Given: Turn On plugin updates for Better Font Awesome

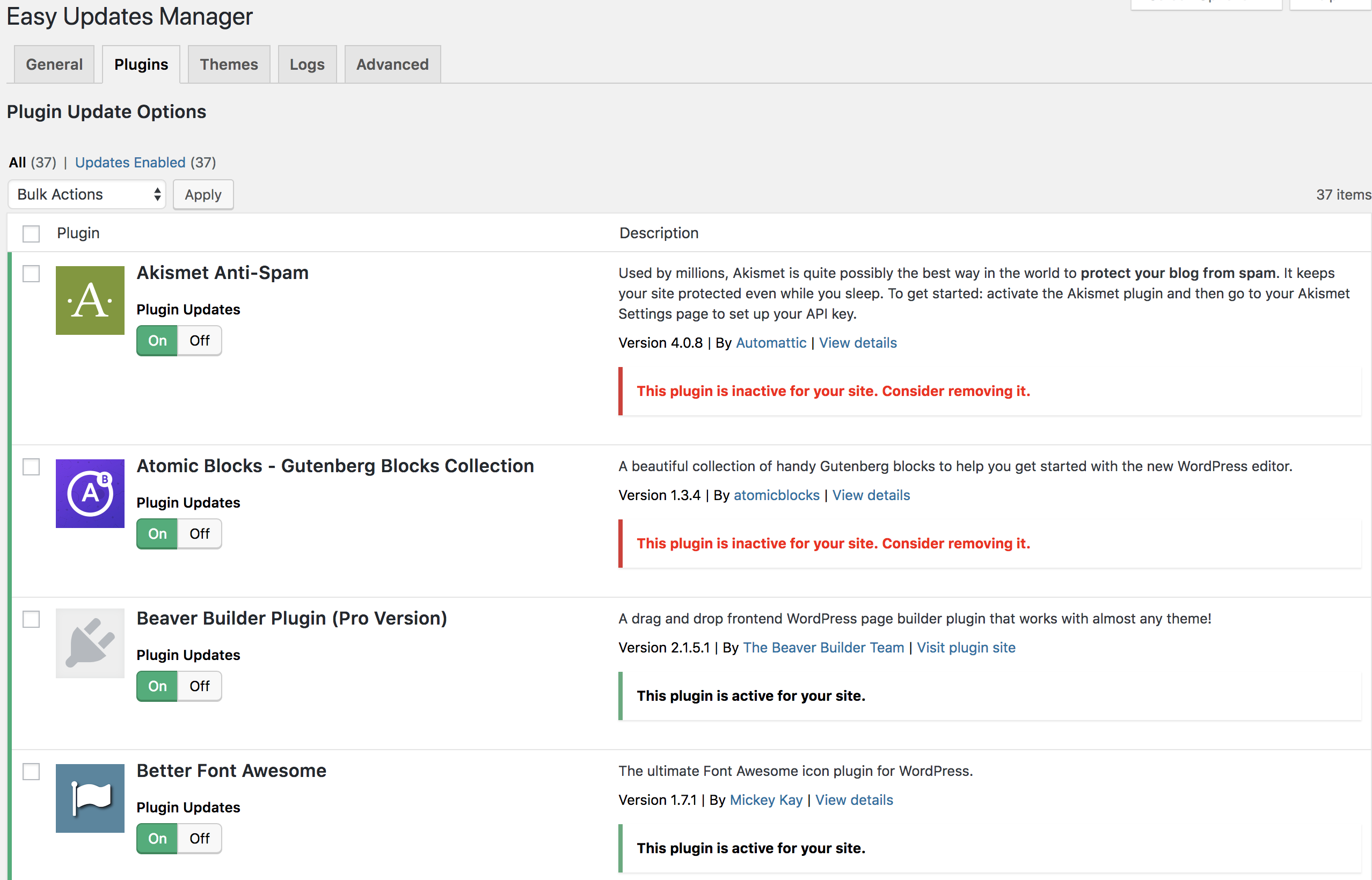Looking at the screenshot, I should (157, 839).
